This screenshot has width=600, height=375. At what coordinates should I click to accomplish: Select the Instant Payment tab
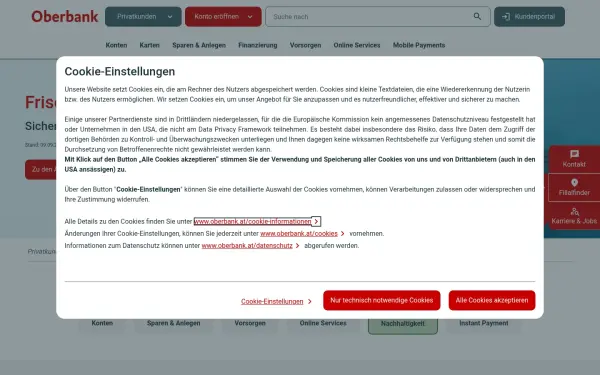(484, 323)
